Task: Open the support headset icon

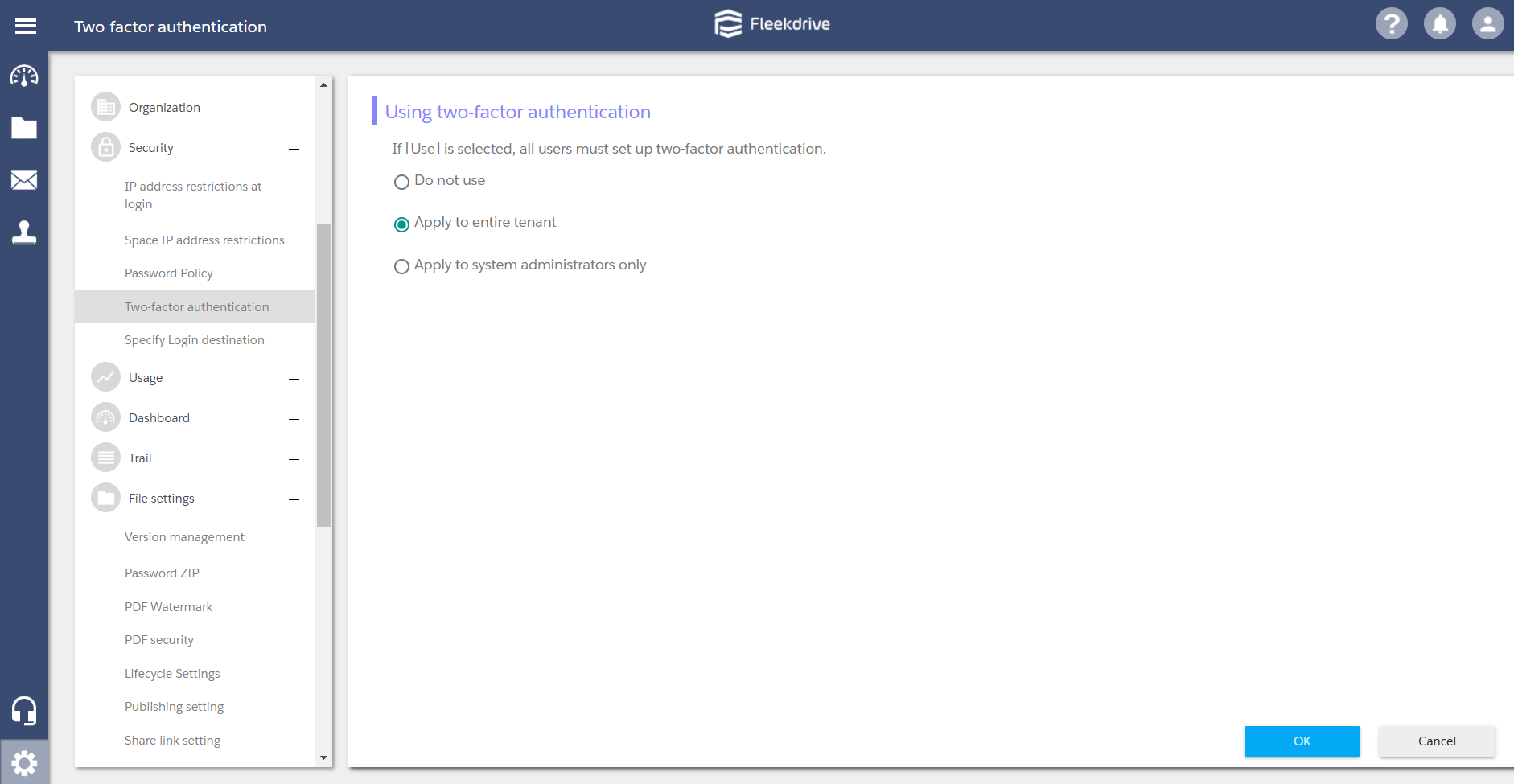Action: (x=24, y=711)
